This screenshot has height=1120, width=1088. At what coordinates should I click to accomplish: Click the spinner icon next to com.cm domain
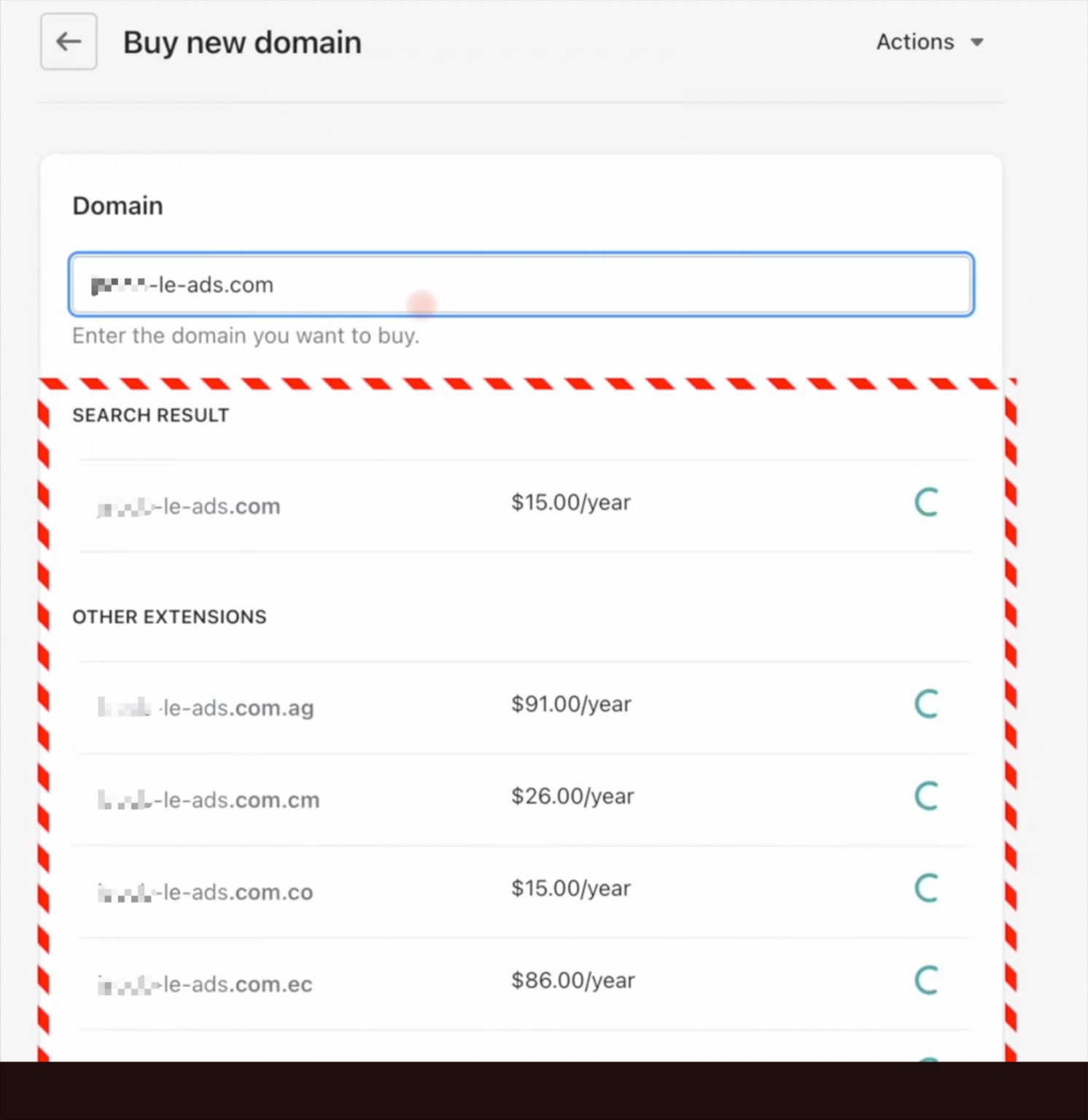[x=925, y=796]
